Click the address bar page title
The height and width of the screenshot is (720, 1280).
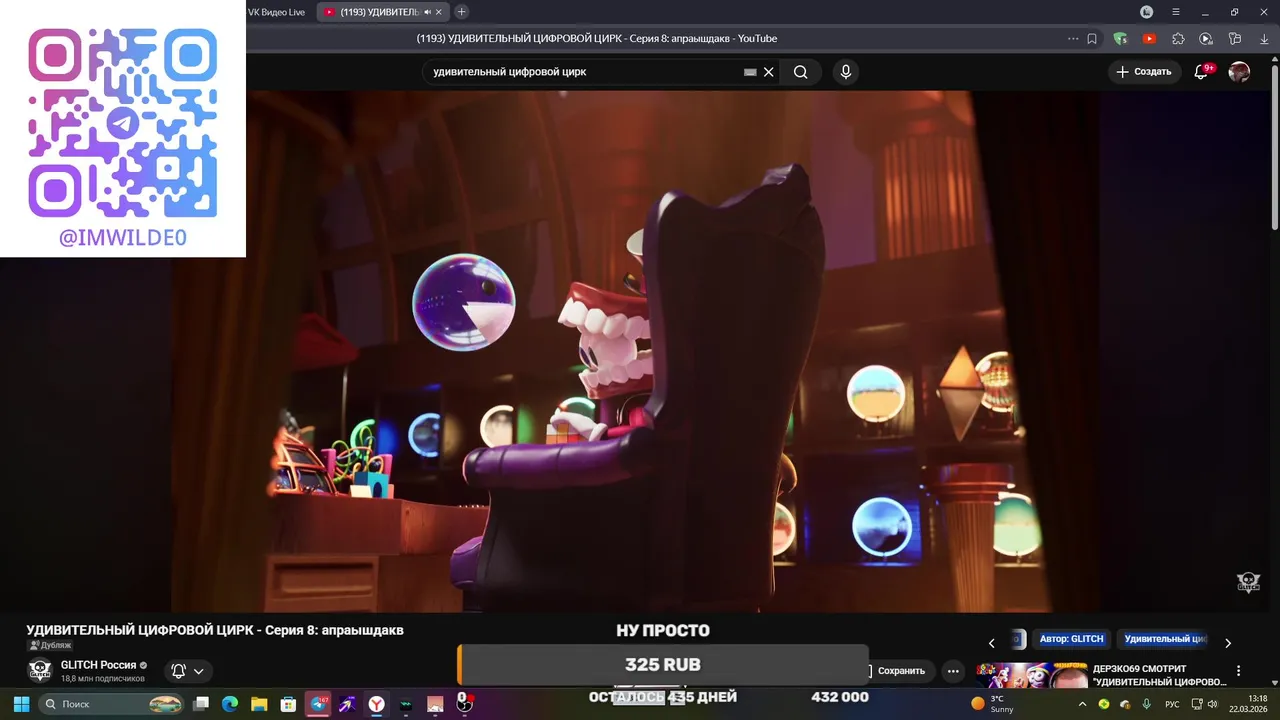pos(597,39)
